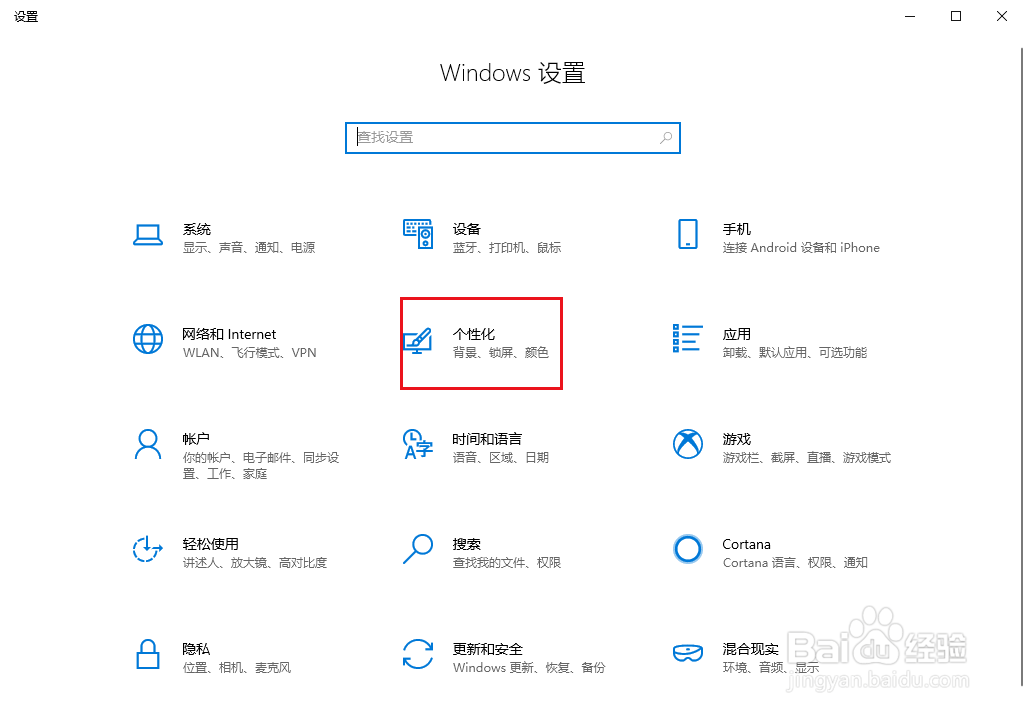
Task: Open the Privacy (隐私) lock icon
Action: click(x=148, y=654)
